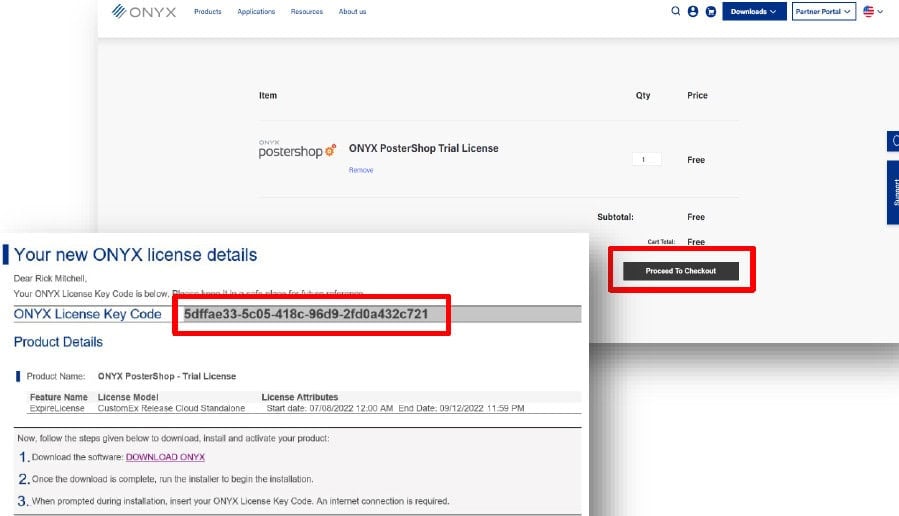Open language selector chevron beside flag

[x=881, y=12]
